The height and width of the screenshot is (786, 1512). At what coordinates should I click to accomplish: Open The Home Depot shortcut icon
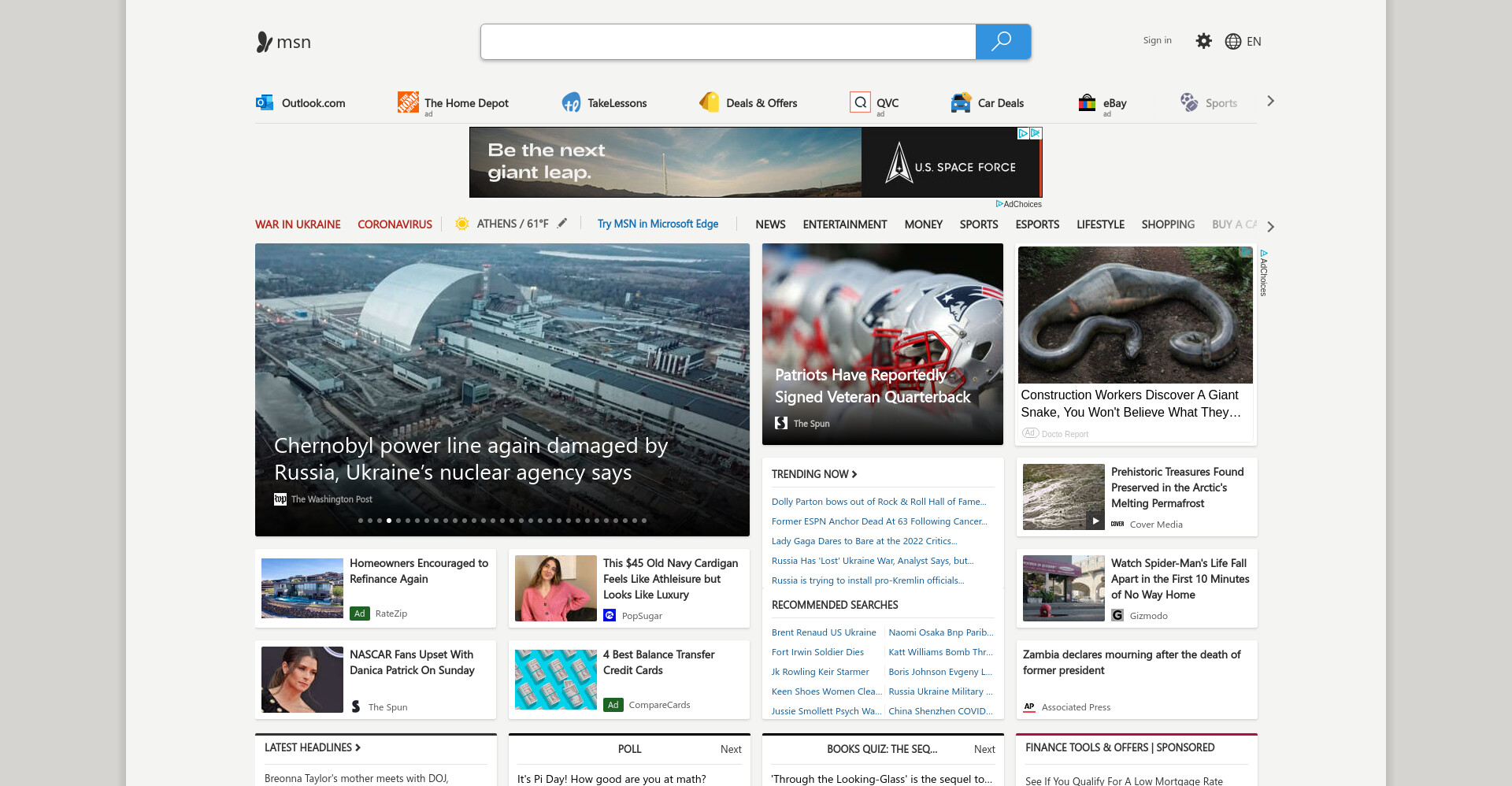pos(408,102)
